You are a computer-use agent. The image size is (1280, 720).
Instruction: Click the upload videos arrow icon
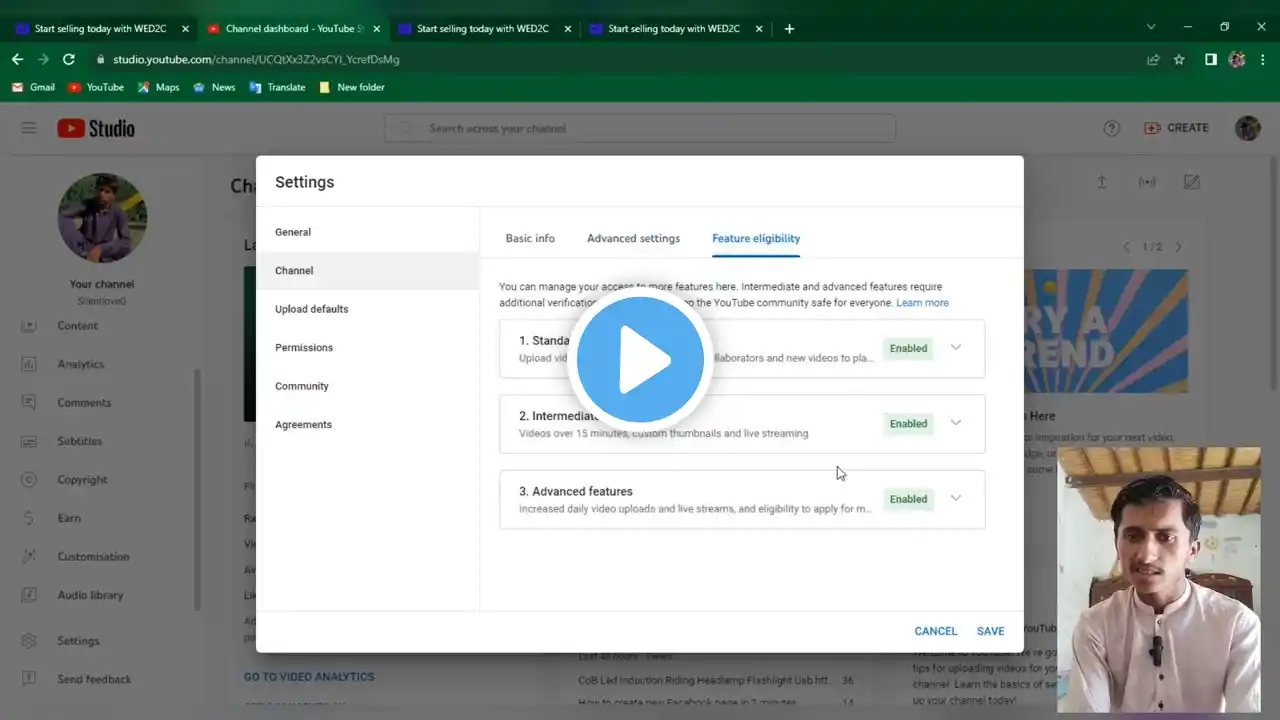(1102, 182)
